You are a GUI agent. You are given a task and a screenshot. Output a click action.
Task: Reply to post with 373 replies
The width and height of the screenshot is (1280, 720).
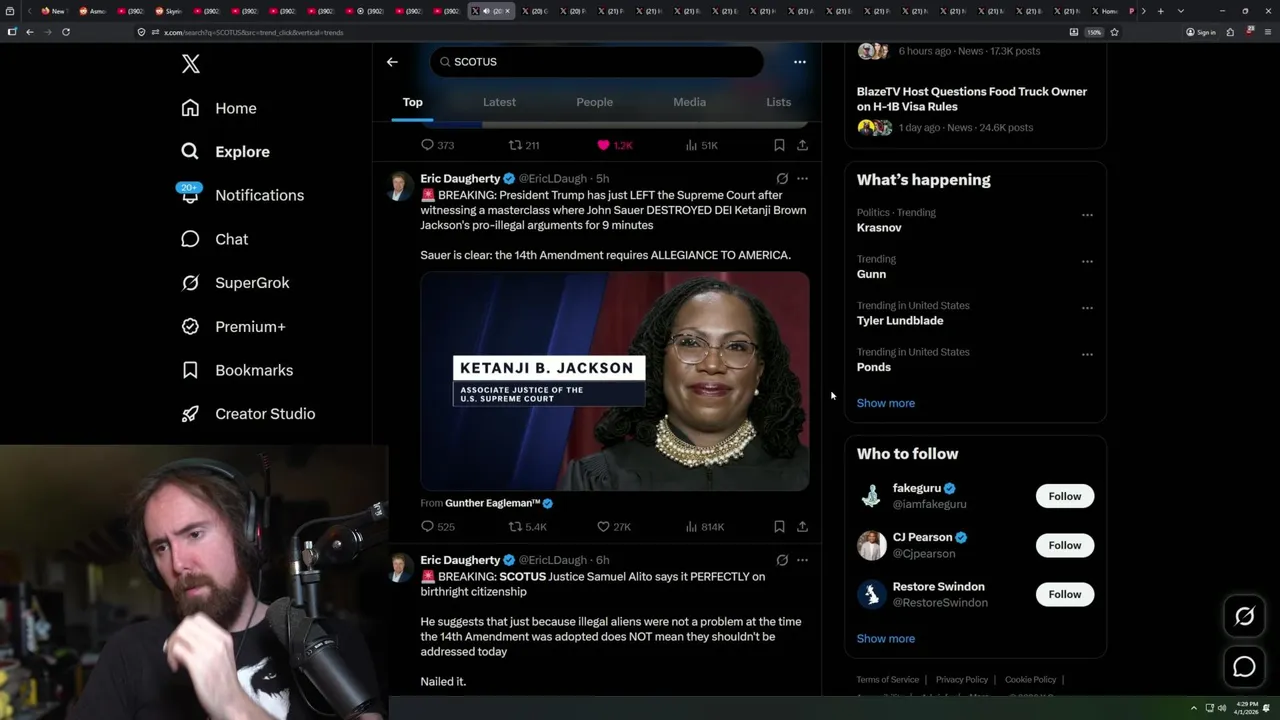(x=437, y=145)
